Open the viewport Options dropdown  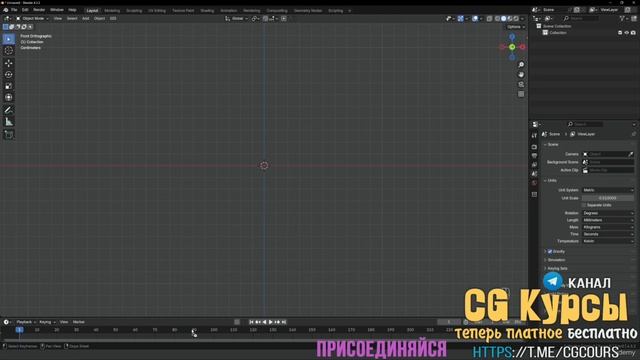pos(516,27)
